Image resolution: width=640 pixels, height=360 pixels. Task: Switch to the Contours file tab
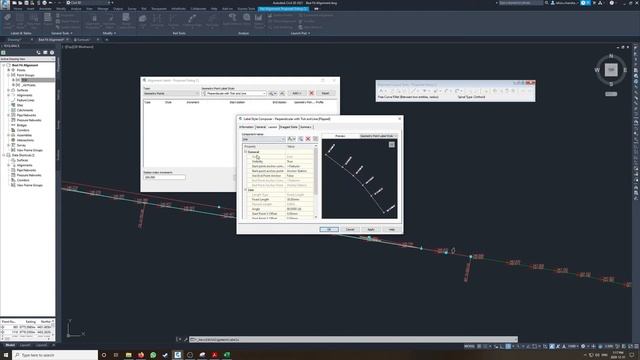[x=82, y=40]
